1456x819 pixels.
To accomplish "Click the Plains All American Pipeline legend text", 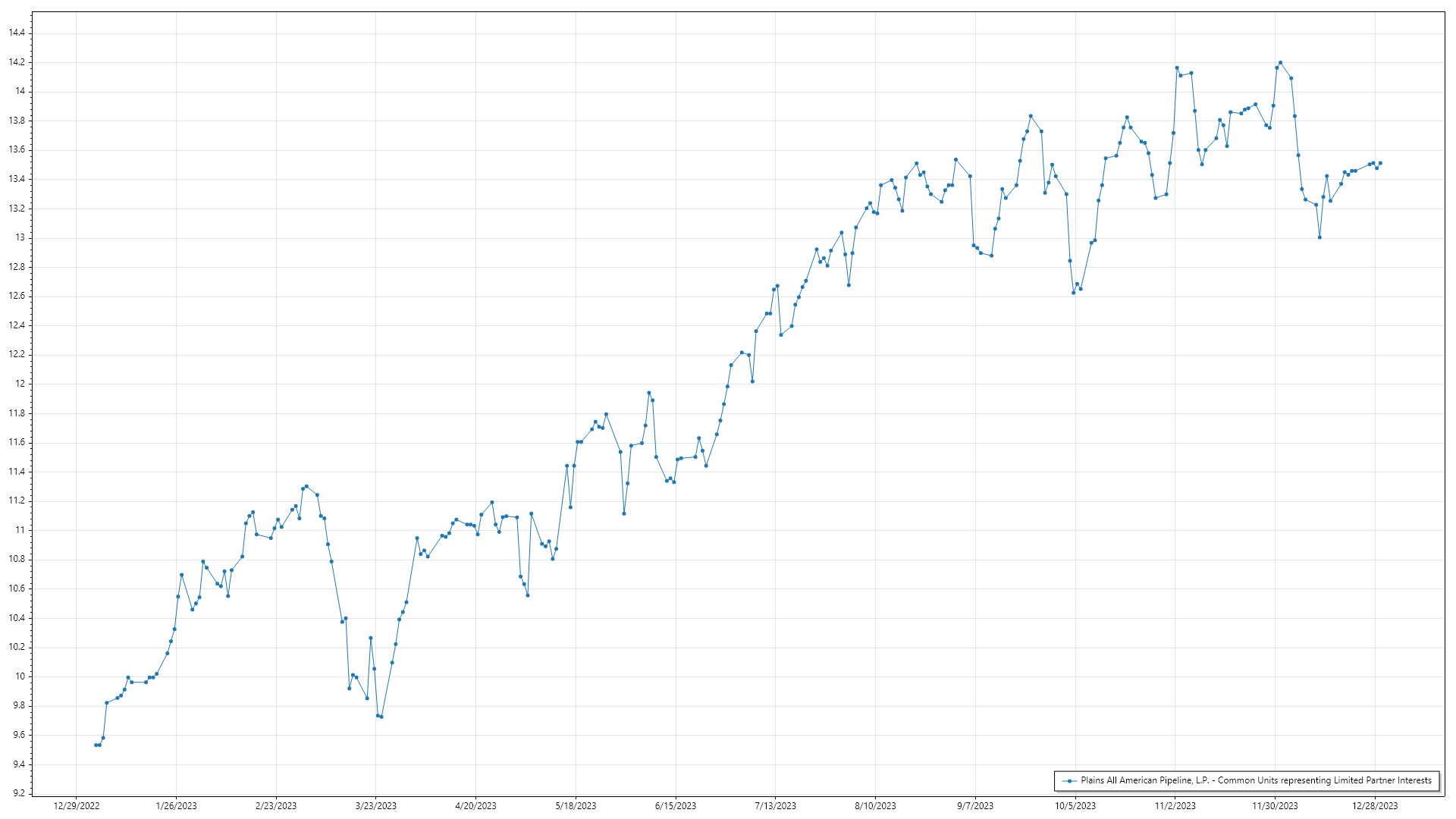I will pyautogui.click(x=1256, y=780).
